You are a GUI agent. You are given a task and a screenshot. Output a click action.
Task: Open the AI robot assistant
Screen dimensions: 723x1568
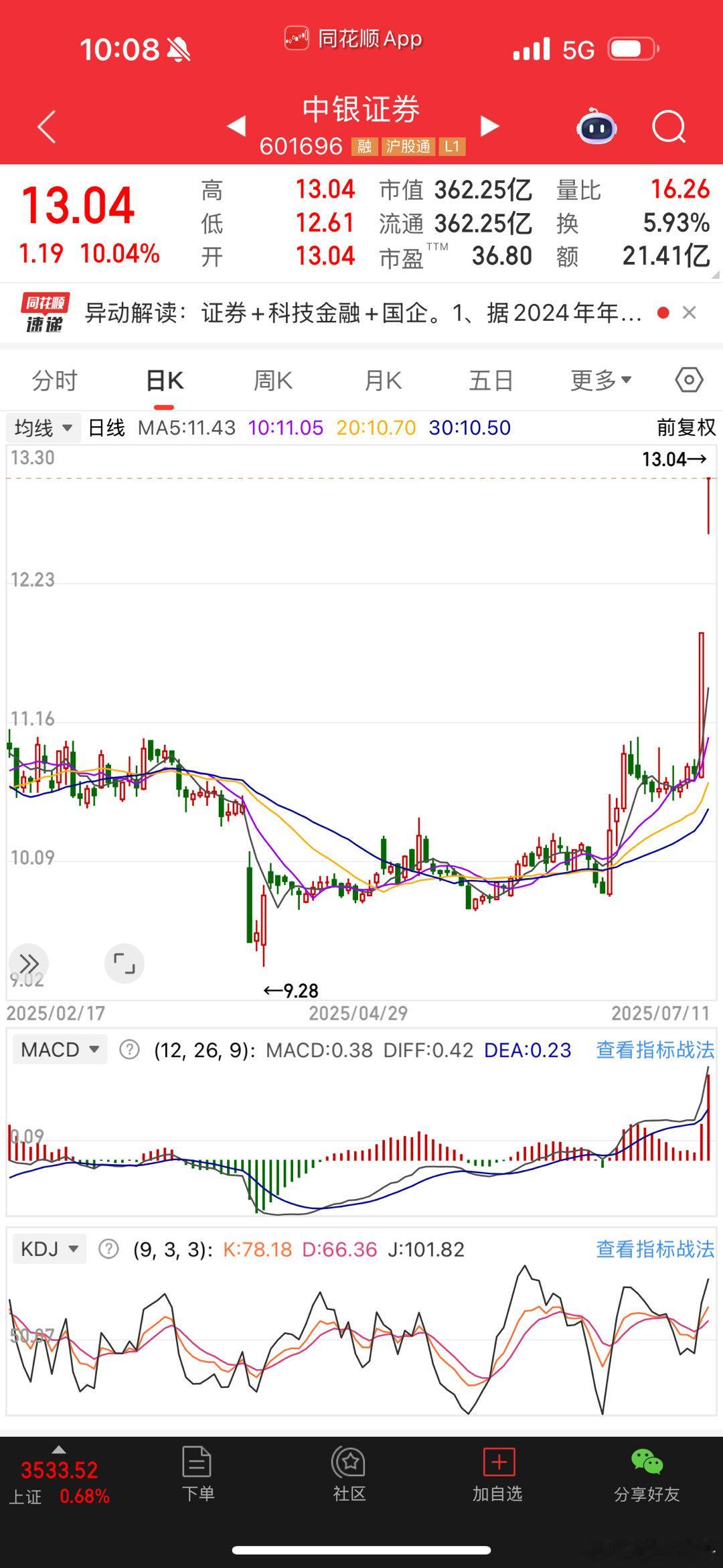click(596, 126)
